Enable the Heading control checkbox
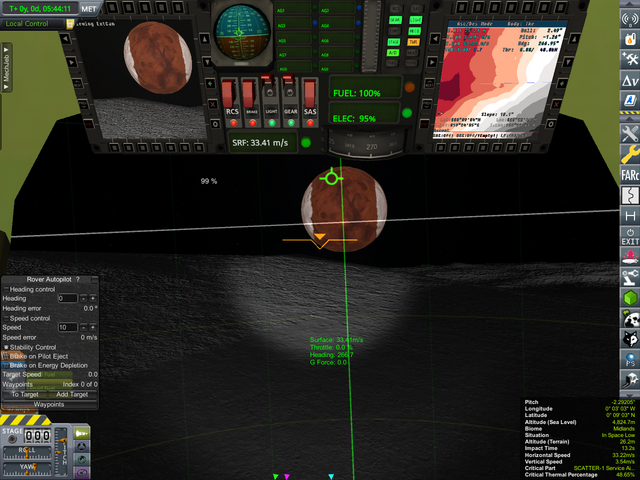 (x=6, y=289)
